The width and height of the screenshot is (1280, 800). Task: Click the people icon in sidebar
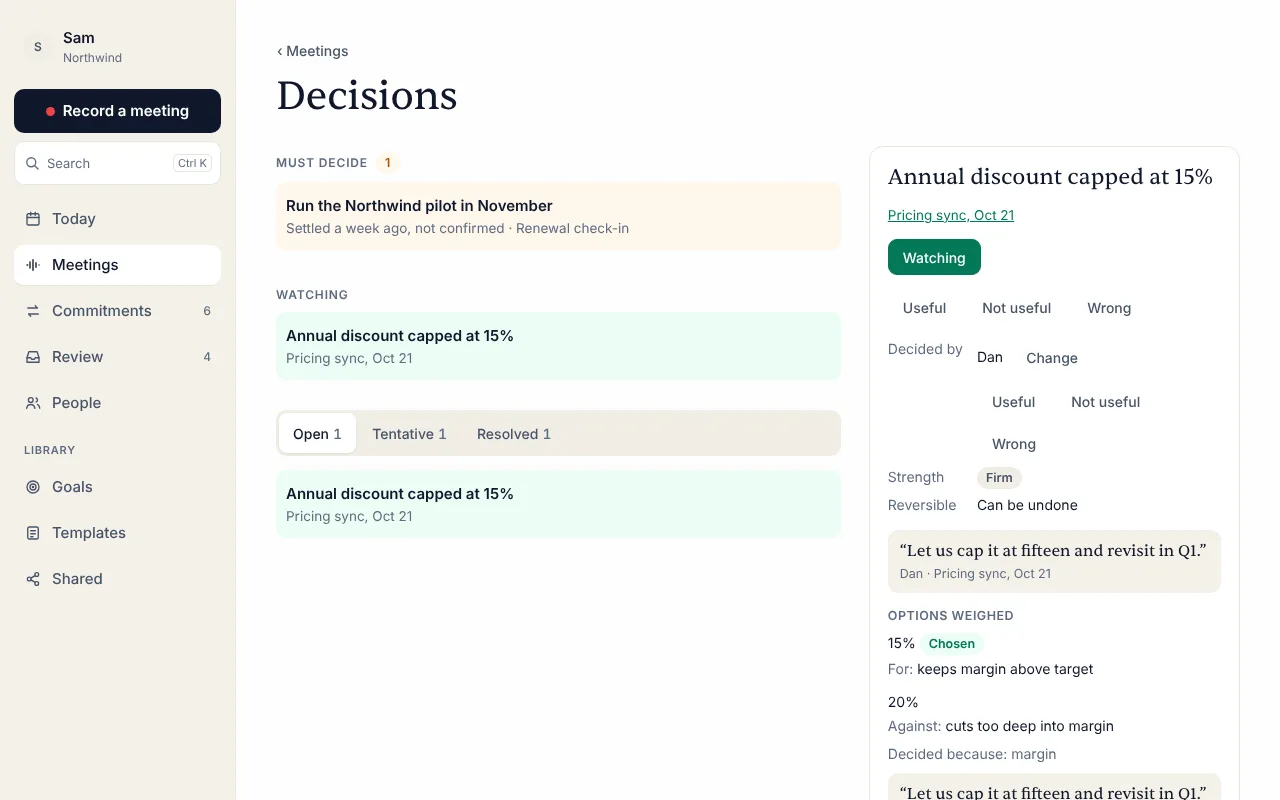click(x=33, y=403)
